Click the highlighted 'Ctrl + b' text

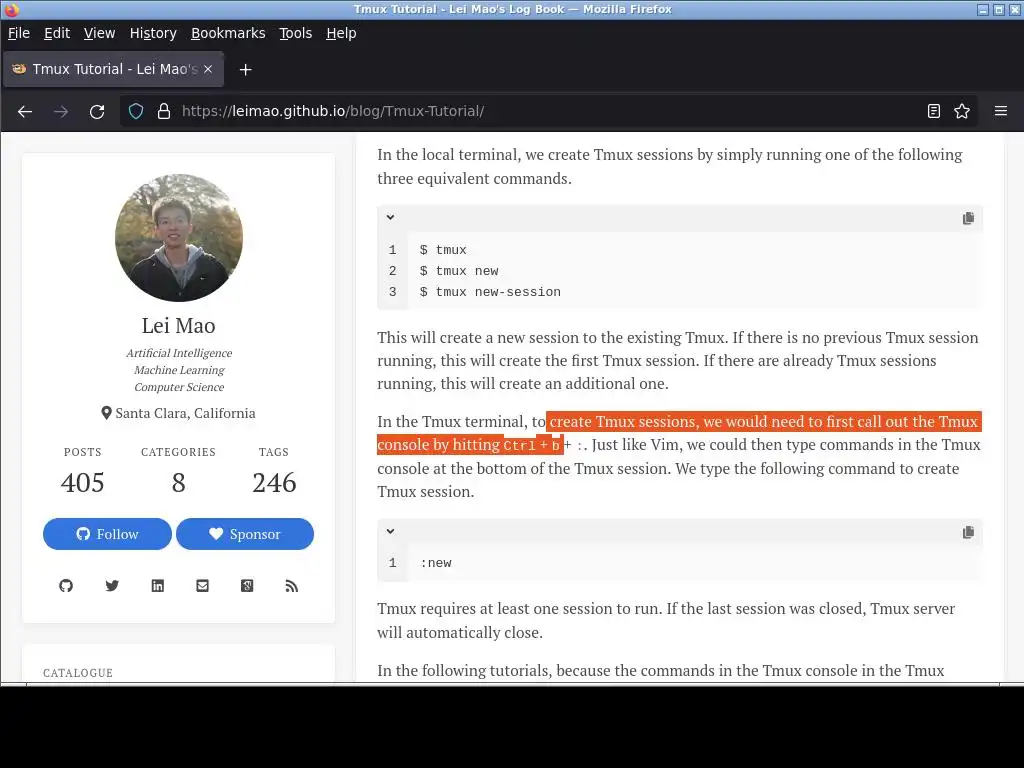click(532, 445)
